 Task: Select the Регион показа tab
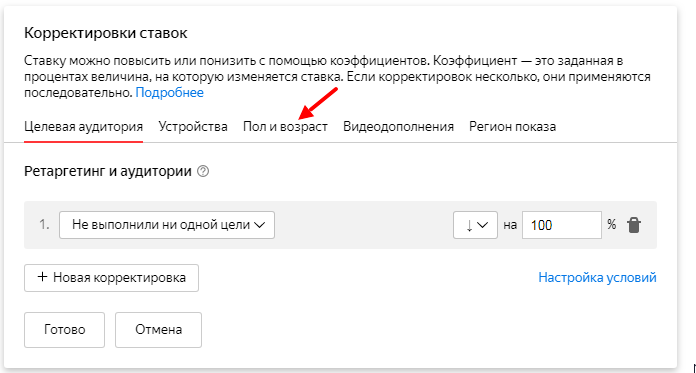tap(512, 127)
